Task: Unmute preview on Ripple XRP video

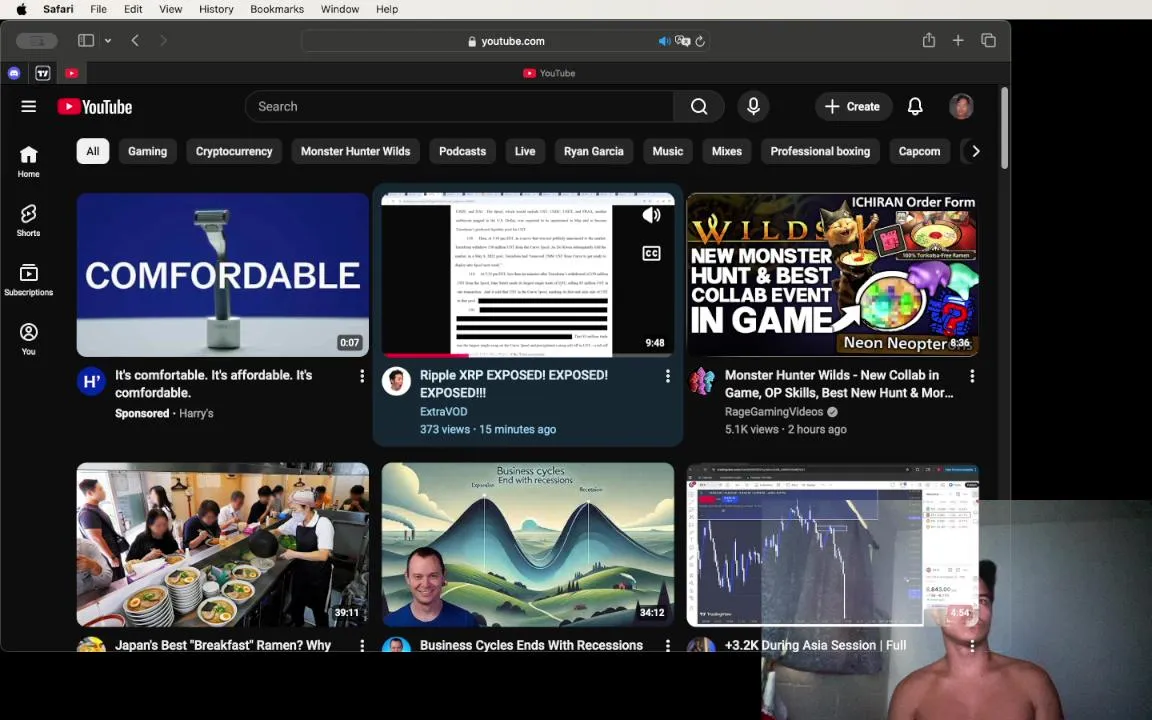Action: coord(651,215)
